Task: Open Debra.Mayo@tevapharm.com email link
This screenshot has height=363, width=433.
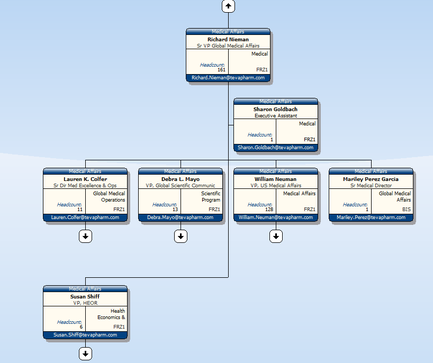Action: point(180,217)
